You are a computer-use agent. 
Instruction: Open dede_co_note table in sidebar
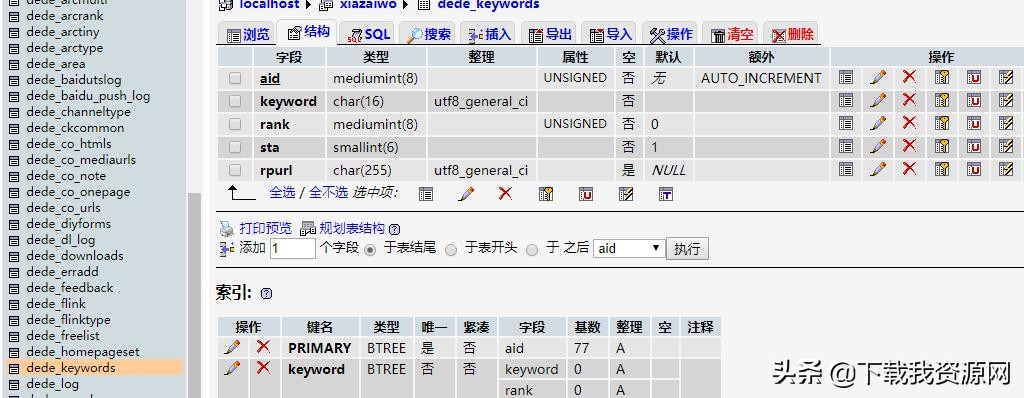(66, 176)
